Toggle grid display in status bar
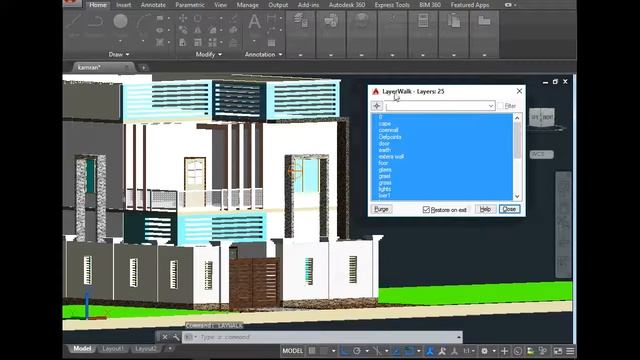Image resolution: width=640 pixels, height=360 pixels. pyautogui.click(x=312, y=351)
